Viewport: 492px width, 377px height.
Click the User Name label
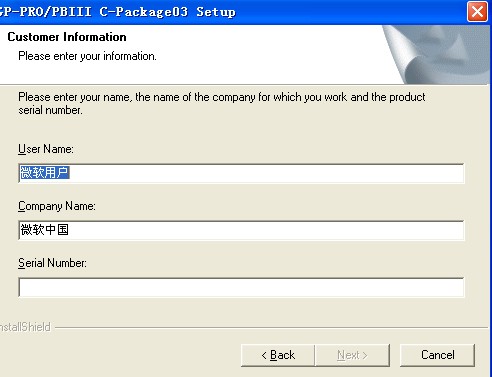[46, 149]
